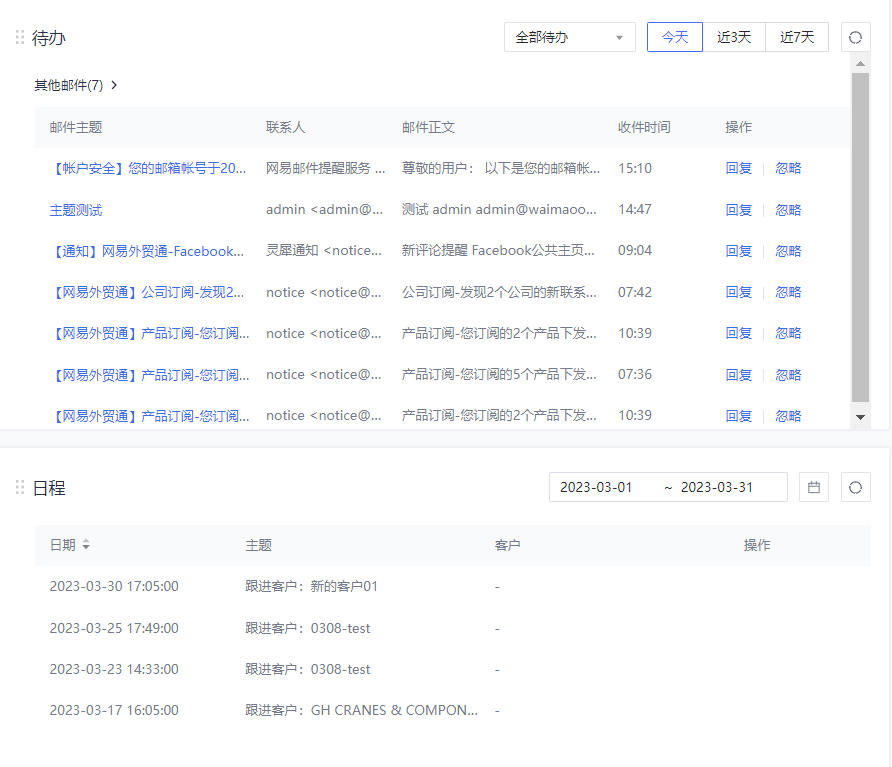Open the calendar icon next to the date range
Viewport: 892px width, 767px height.
pos(813,488)
